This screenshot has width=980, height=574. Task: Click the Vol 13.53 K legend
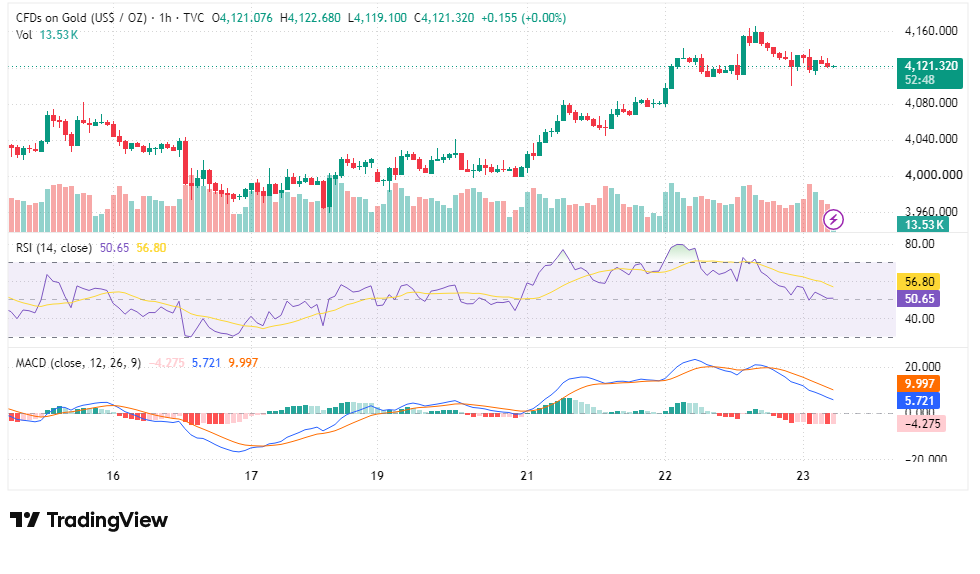47,35
